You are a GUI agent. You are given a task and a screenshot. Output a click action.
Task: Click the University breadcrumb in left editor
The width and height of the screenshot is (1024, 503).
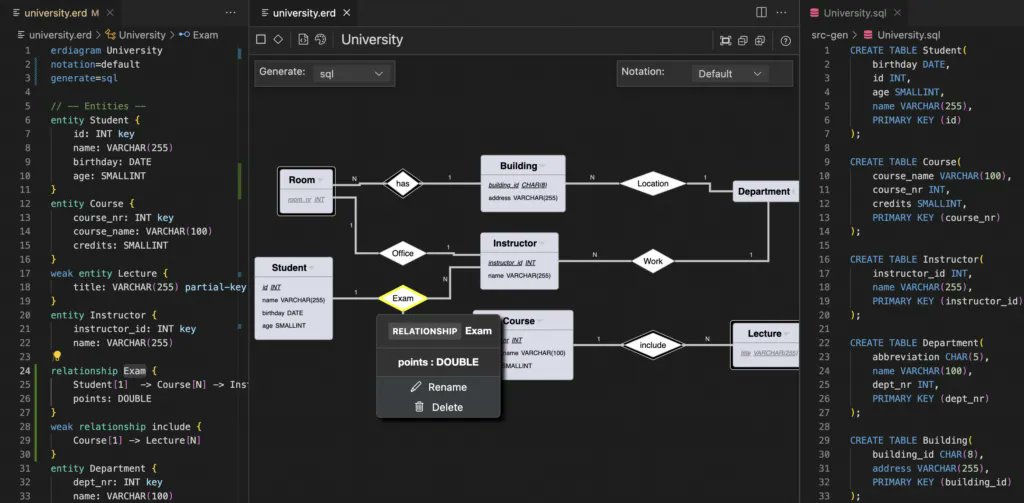point(135,35)
